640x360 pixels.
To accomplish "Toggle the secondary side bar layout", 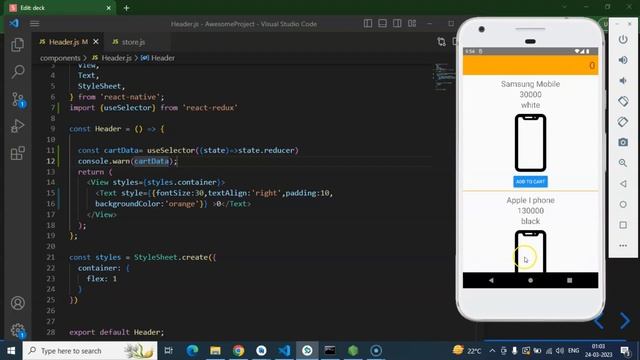I will 397,24.
